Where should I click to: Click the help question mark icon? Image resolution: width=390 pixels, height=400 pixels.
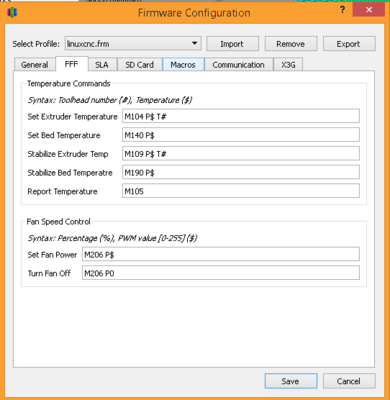pos(342,10)
